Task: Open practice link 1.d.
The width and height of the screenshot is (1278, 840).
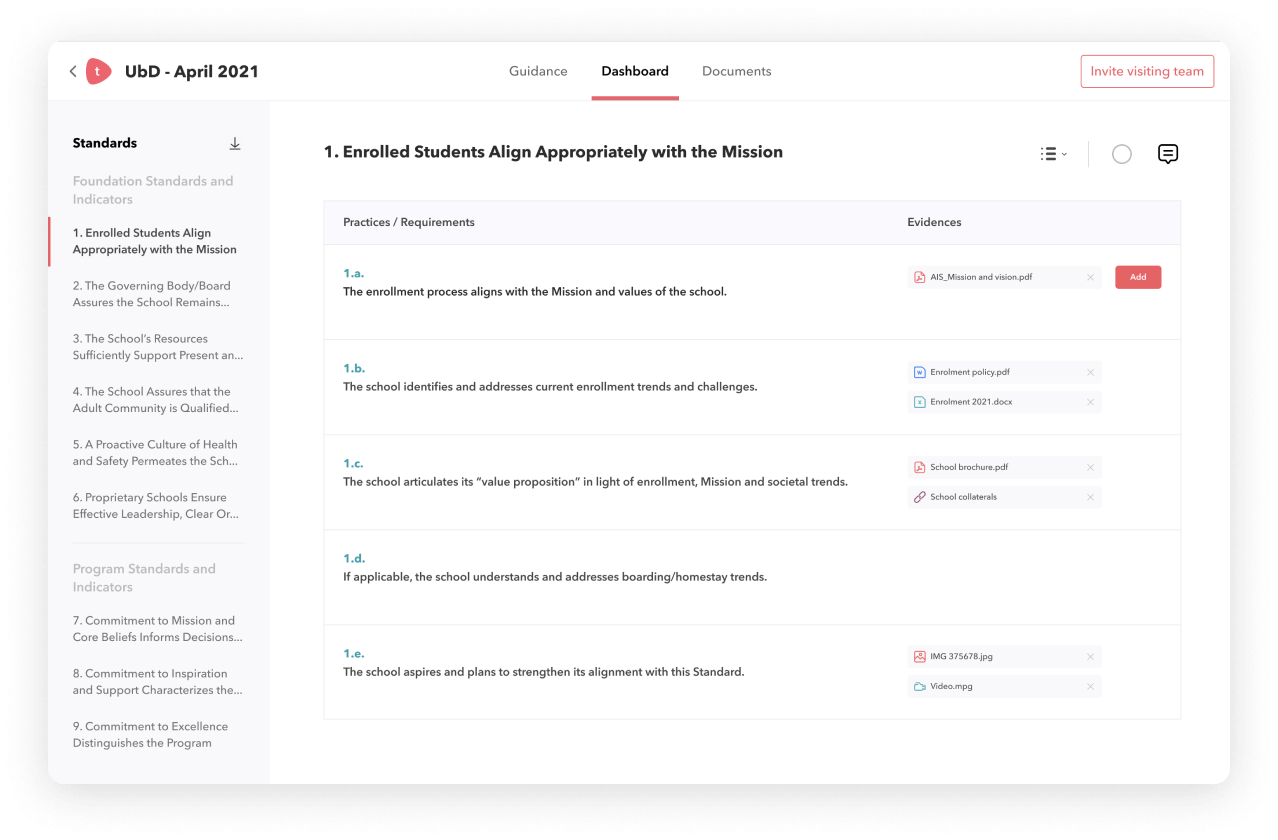Action: 354,558
